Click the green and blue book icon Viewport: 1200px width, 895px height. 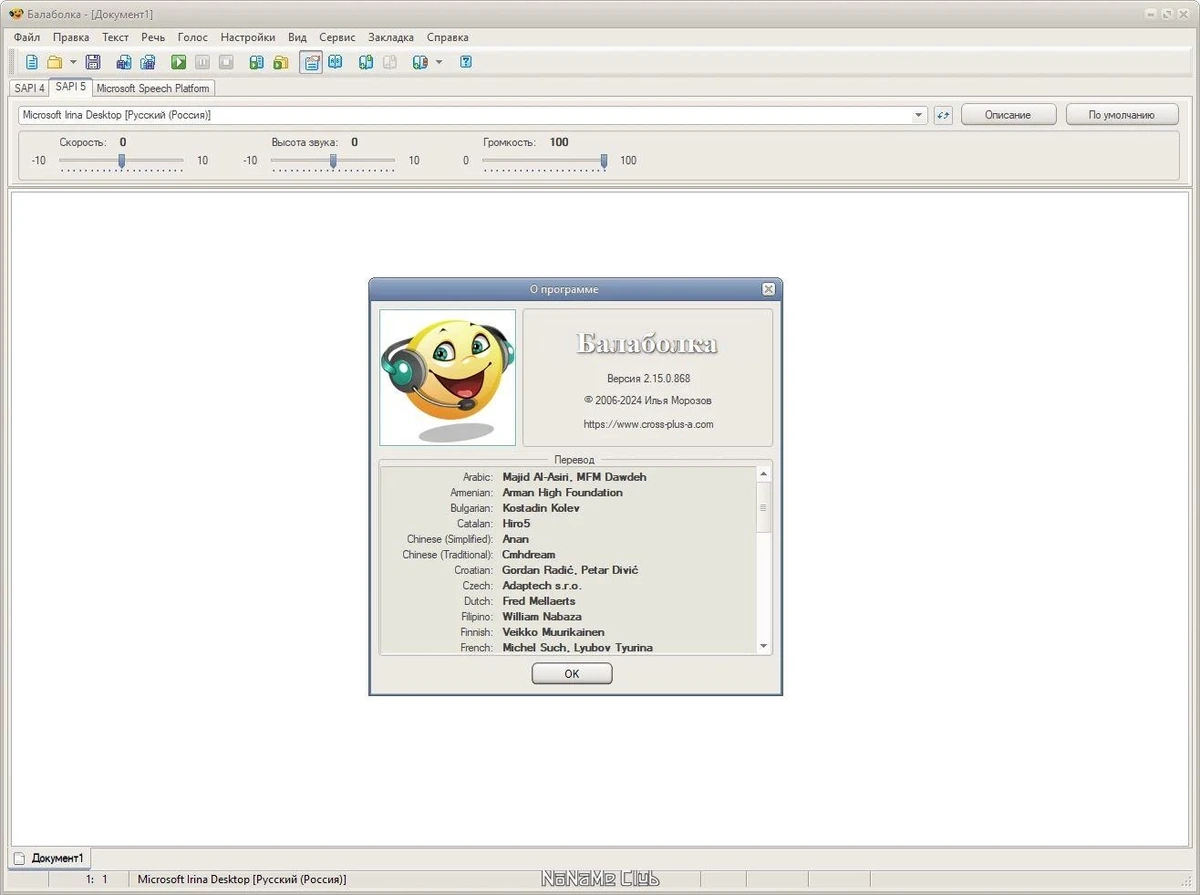(x=366, y=62)
